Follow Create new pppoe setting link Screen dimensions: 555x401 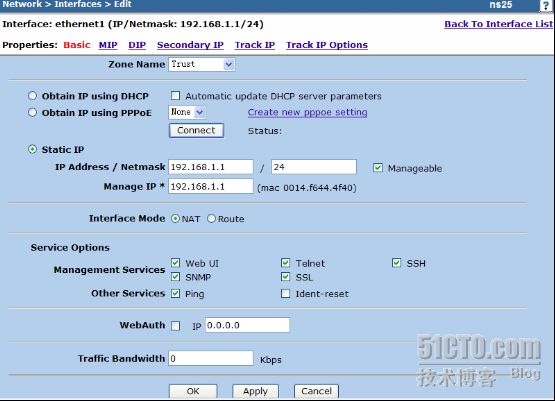(x=308, y=112)
